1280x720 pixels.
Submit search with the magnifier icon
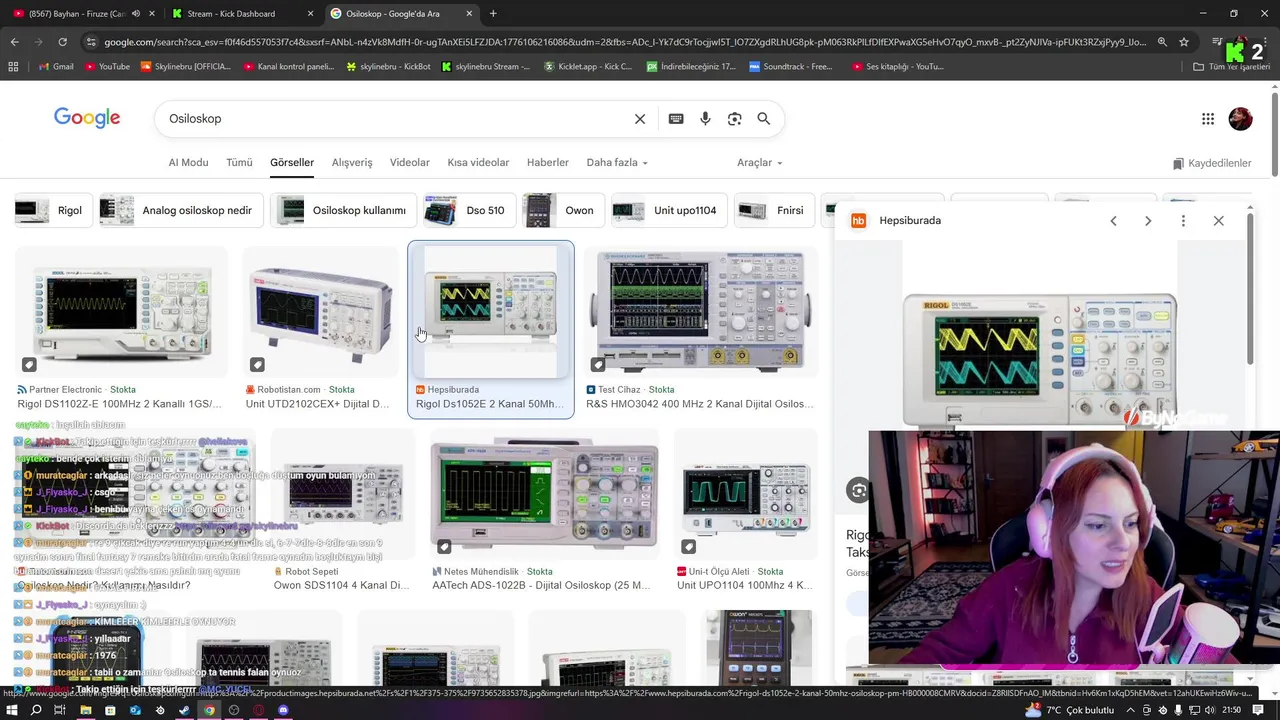(x=764, y=119)
